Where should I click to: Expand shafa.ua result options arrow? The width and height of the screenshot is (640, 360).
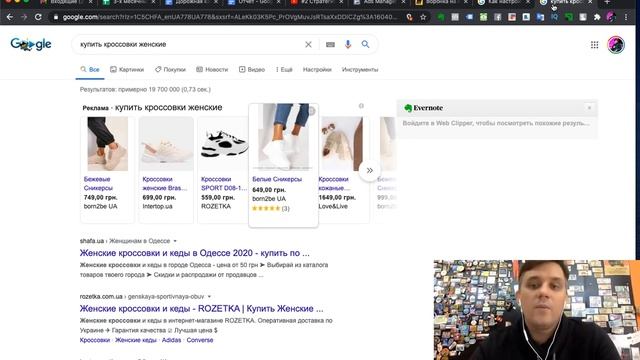(175, 241)
